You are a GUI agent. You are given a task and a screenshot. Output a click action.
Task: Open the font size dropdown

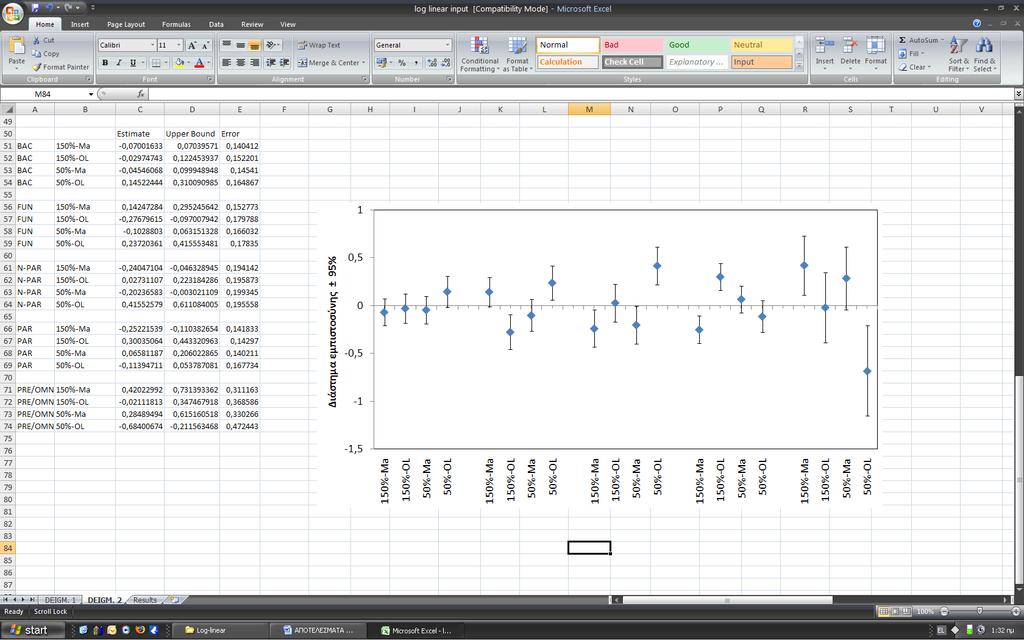[x=179, y=45]
